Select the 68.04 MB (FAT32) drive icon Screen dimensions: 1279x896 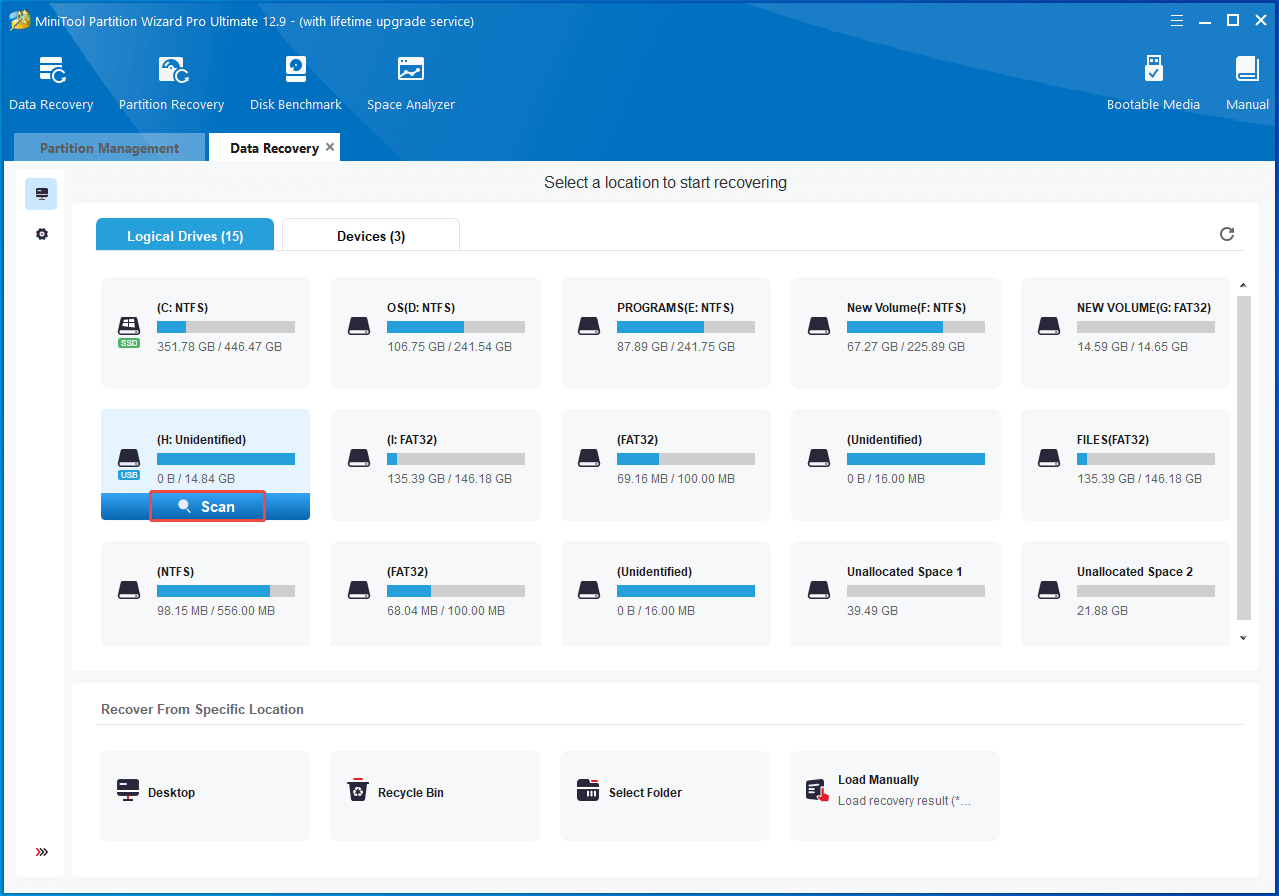(359, 590)
